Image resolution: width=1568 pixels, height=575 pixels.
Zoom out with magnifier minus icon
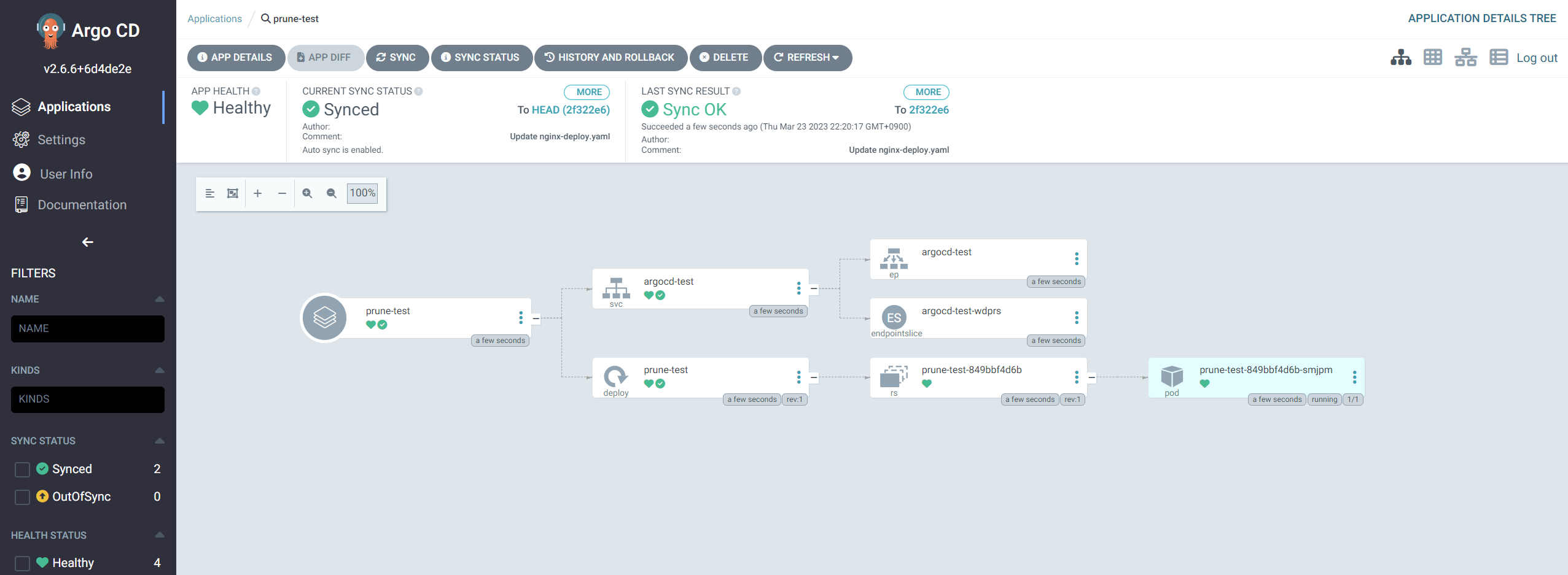(x=332, y=193)
